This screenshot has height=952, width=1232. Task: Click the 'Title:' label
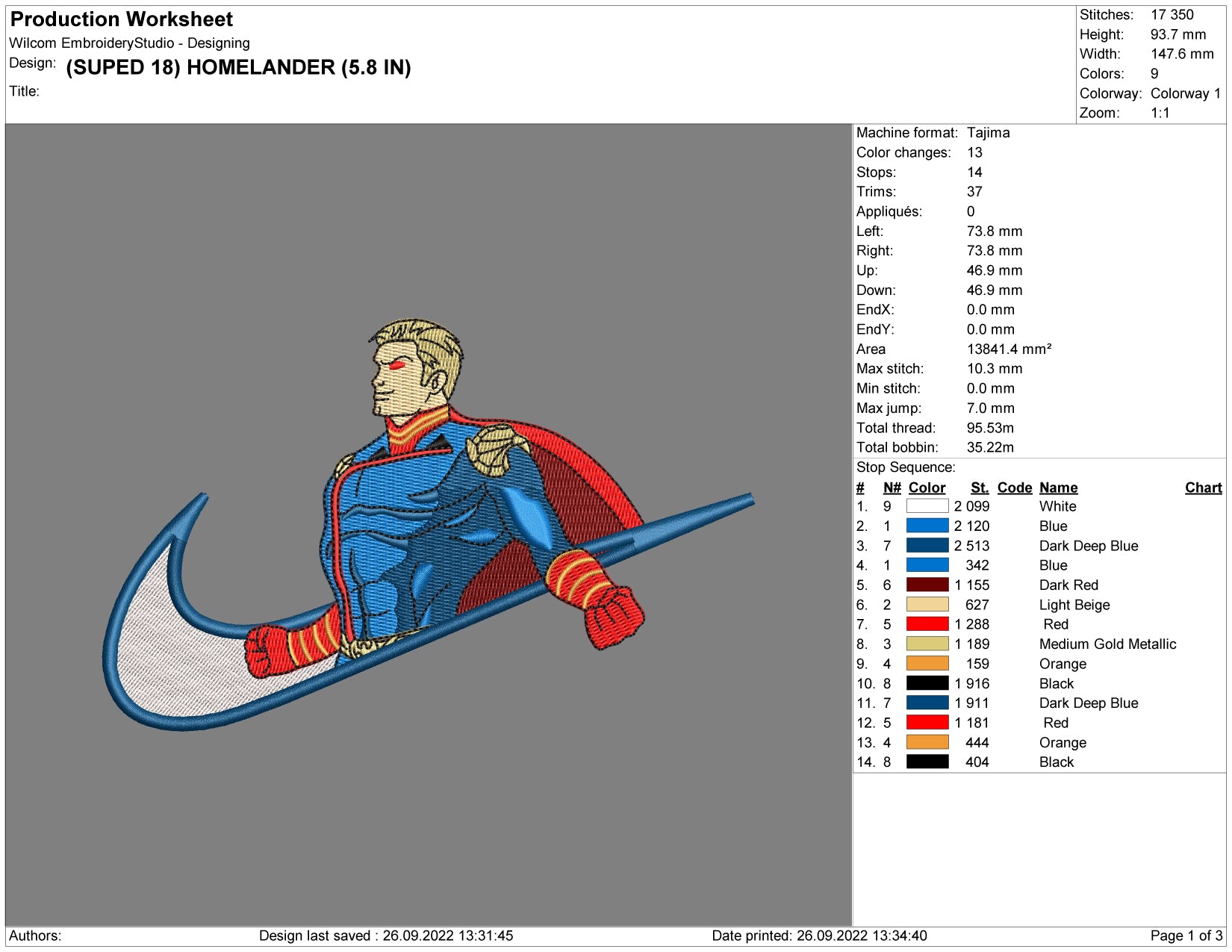24,91
